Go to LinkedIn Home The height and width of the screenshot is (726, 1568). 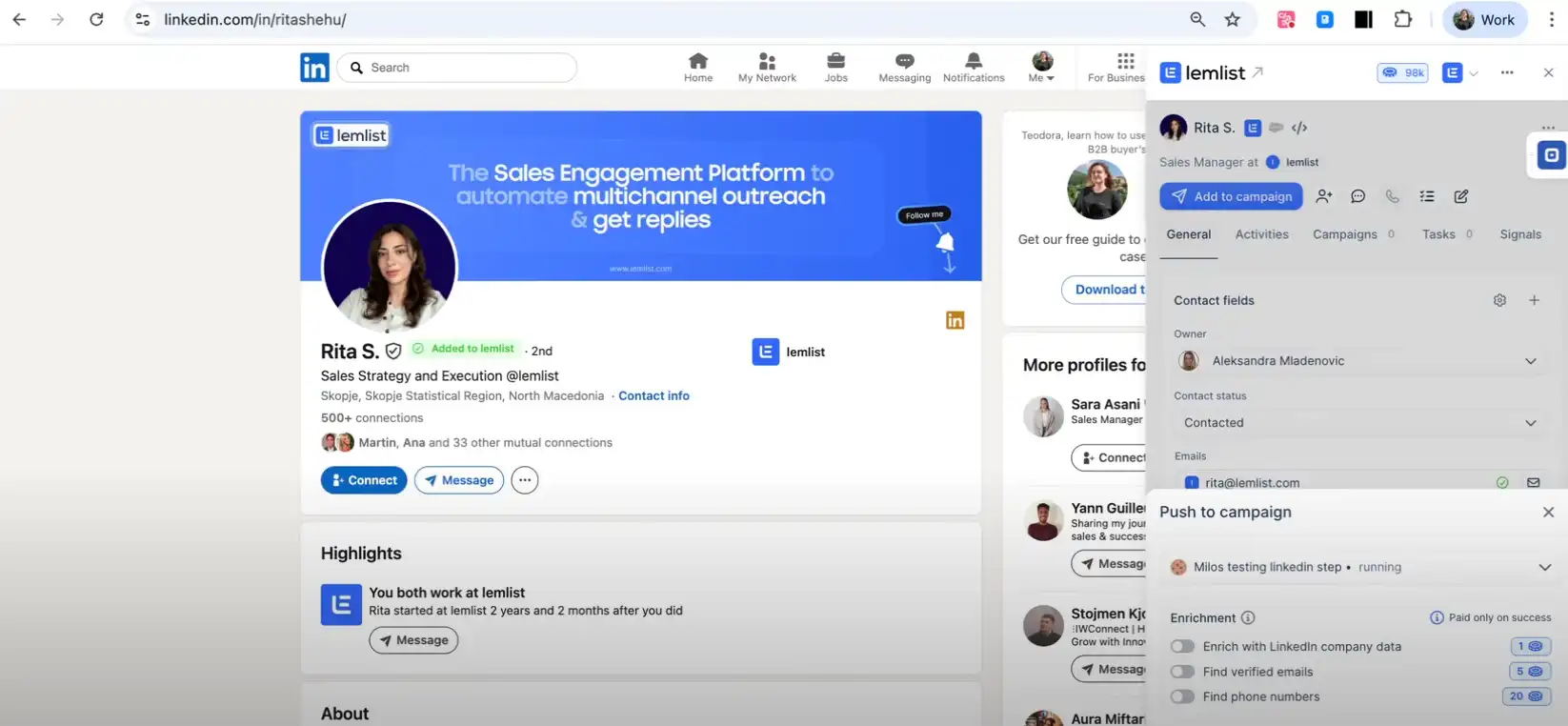tap(698, 68)
